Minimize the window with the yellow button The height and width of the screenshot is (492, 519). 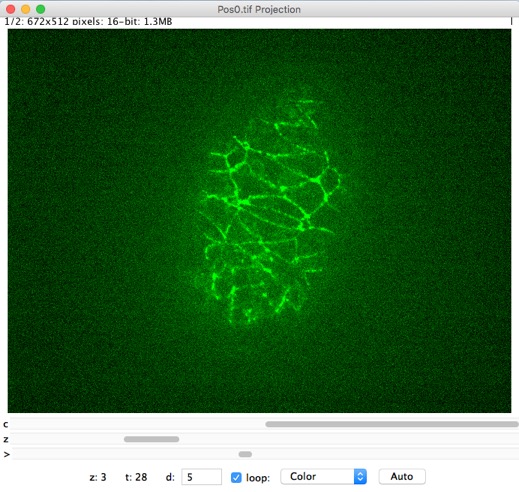(x=26, y=9)
